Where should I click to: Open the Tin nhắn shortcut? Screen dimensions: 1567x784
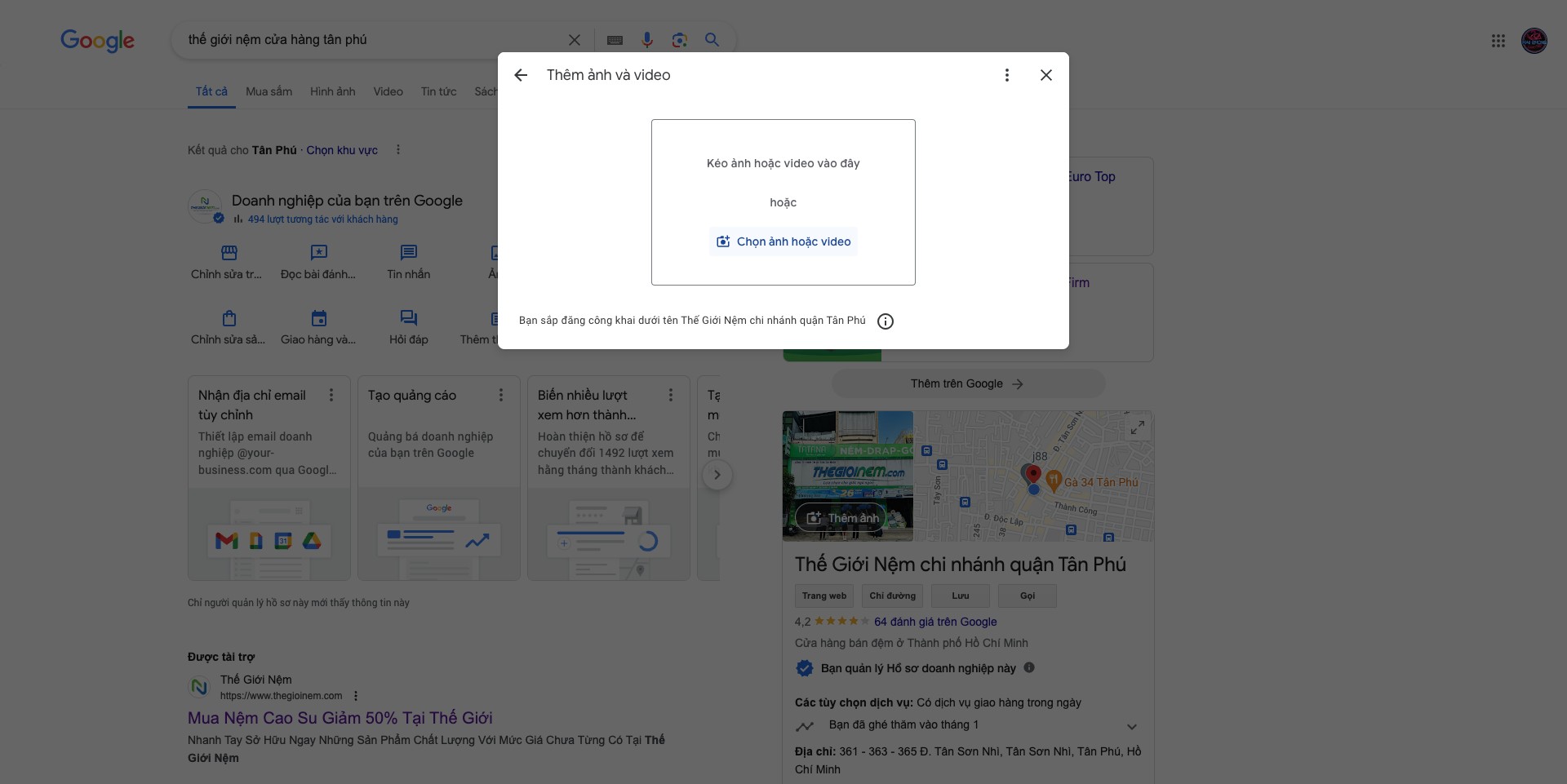tap(409, 263)
